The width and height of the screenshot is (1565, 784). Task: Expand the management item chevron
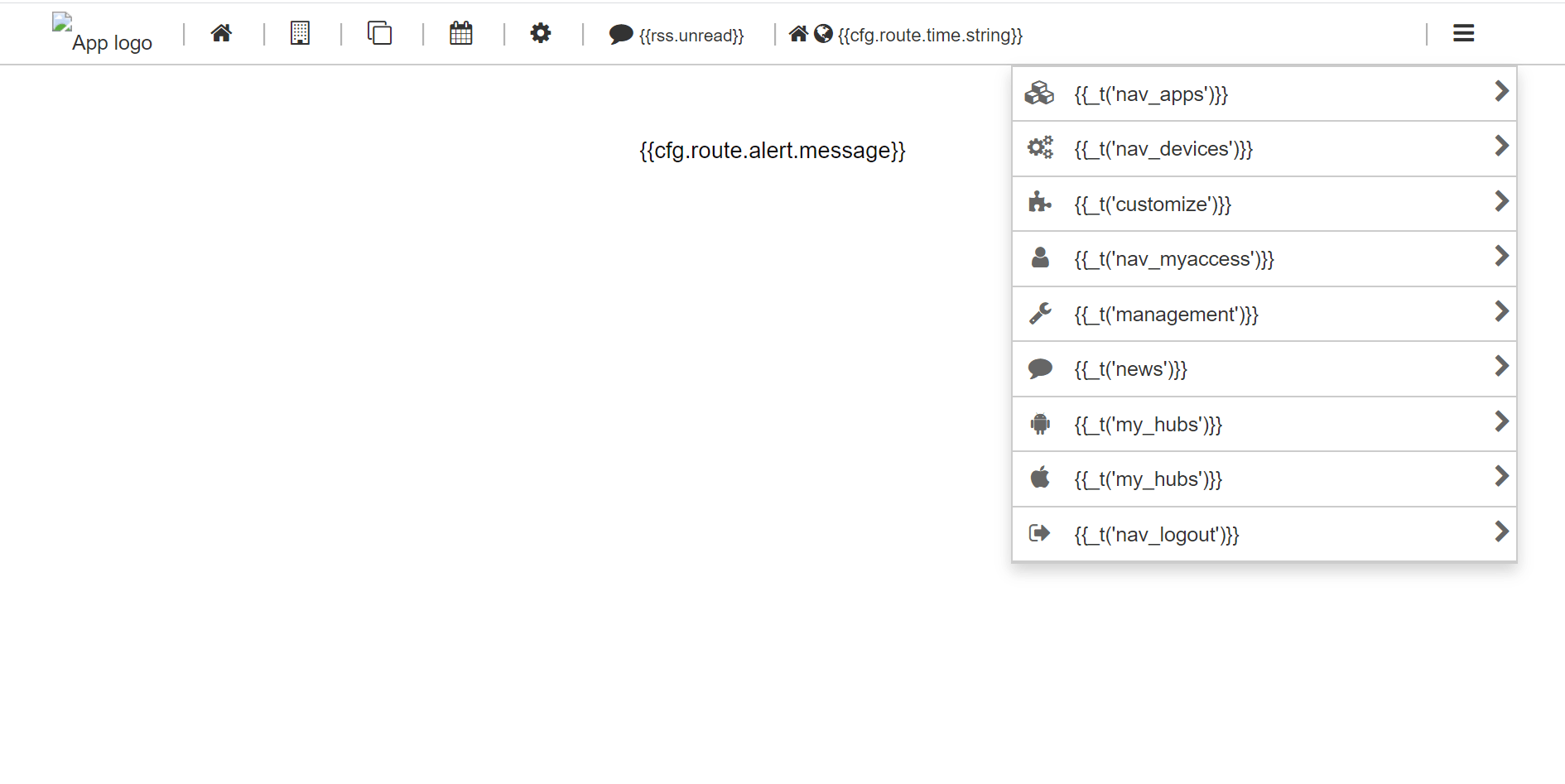point(1501,311)
